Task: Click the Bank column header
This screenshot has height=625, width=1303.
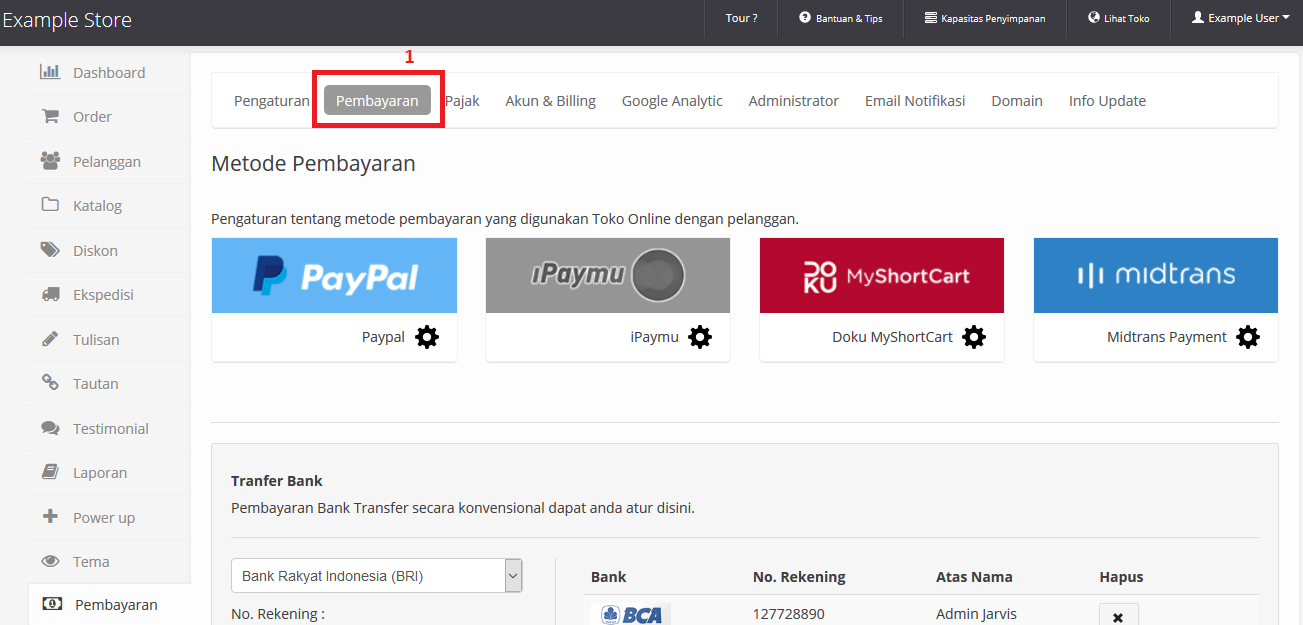Action: click(609, 577)
